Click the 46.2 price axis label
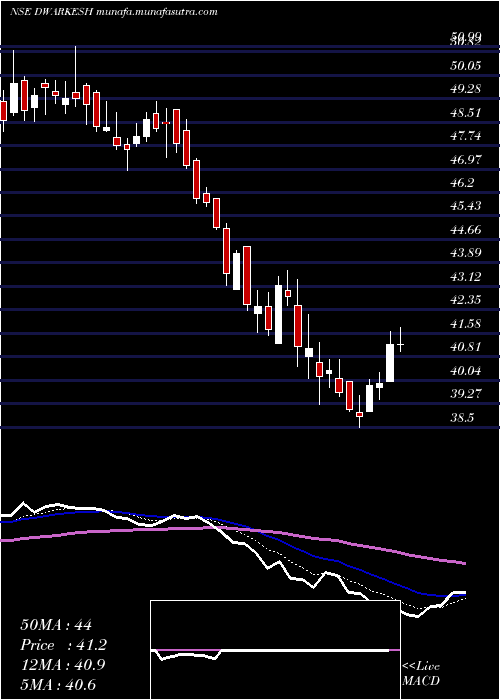Viewport: 500px width, 700px height. (x=462, y=183)
